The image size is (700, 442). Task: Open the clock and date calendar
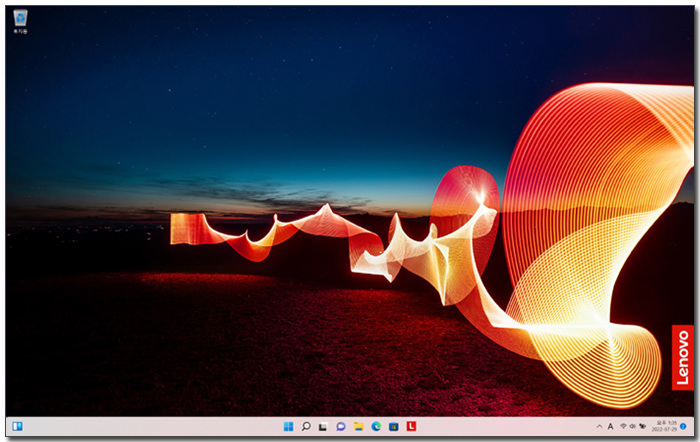[663, 426]
